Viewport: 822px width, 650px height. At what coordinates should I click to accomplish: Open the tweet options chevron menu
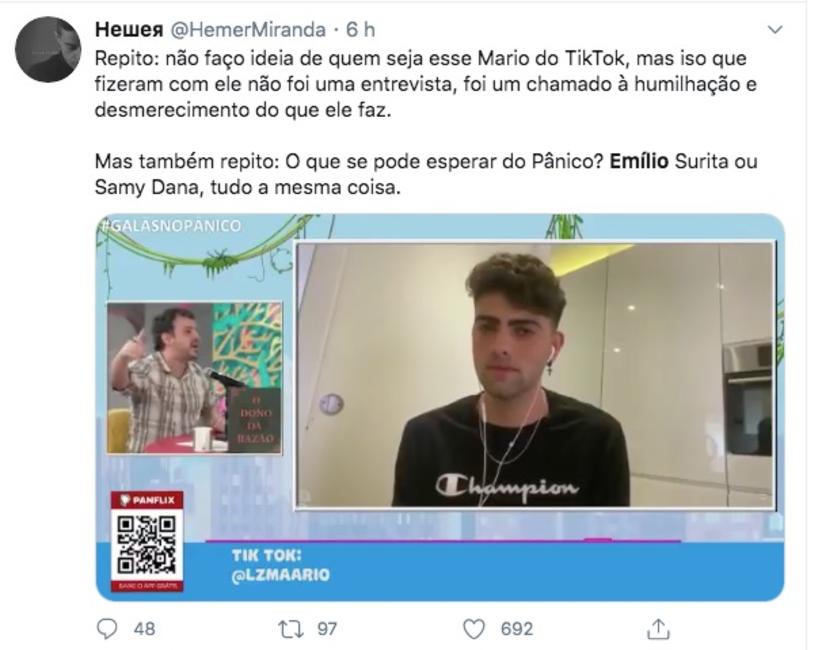tap(775, 30)
